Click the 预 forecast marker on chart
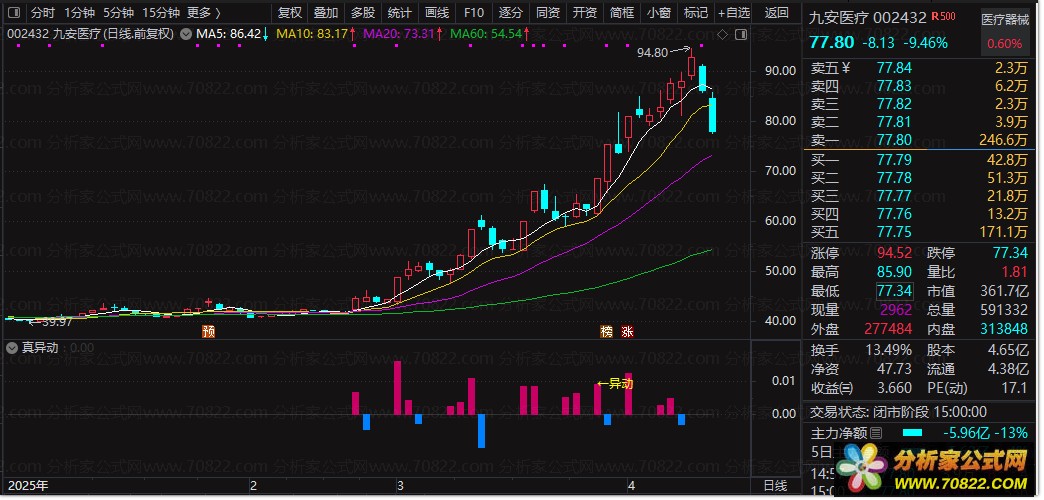 tap(208, 332)
